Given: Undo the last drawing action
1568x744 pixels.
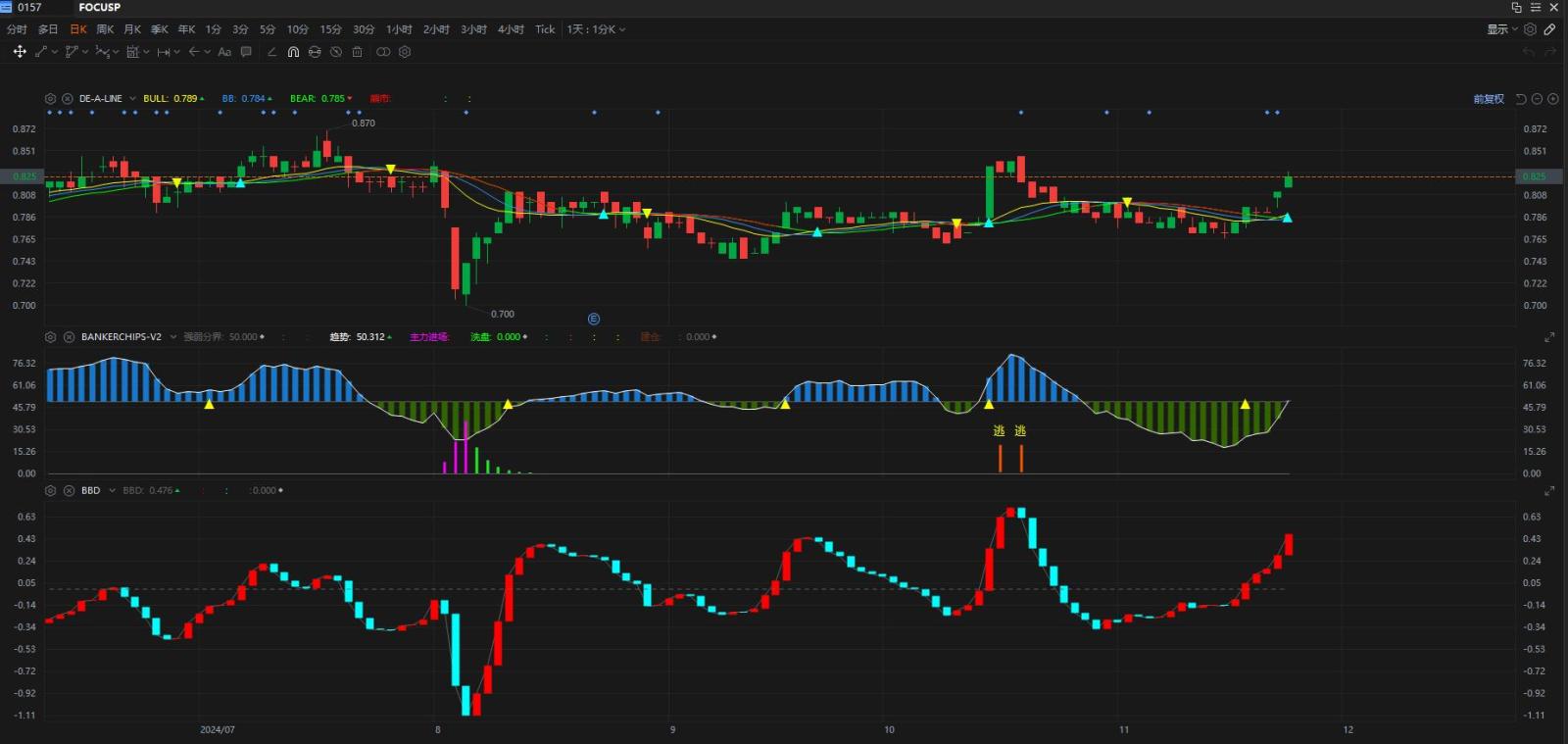Looking at the screenshot, I should click(x=1529, y=52).
